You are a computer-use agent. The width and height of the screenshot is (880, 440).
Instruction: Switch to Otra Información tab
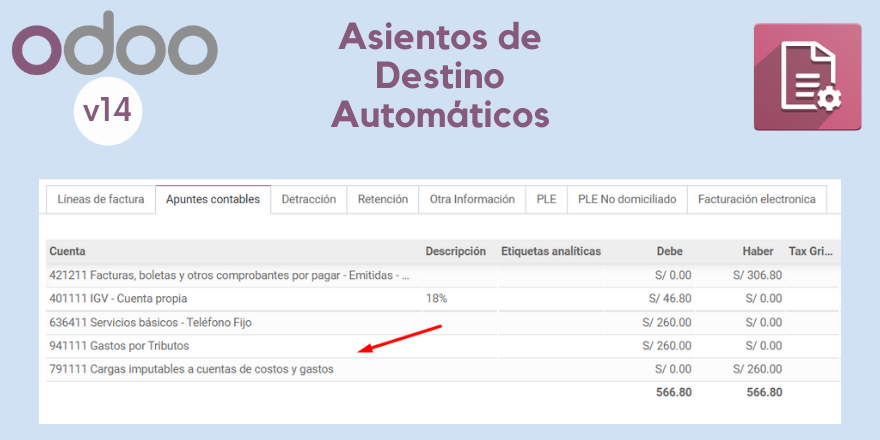pos(472,199)
